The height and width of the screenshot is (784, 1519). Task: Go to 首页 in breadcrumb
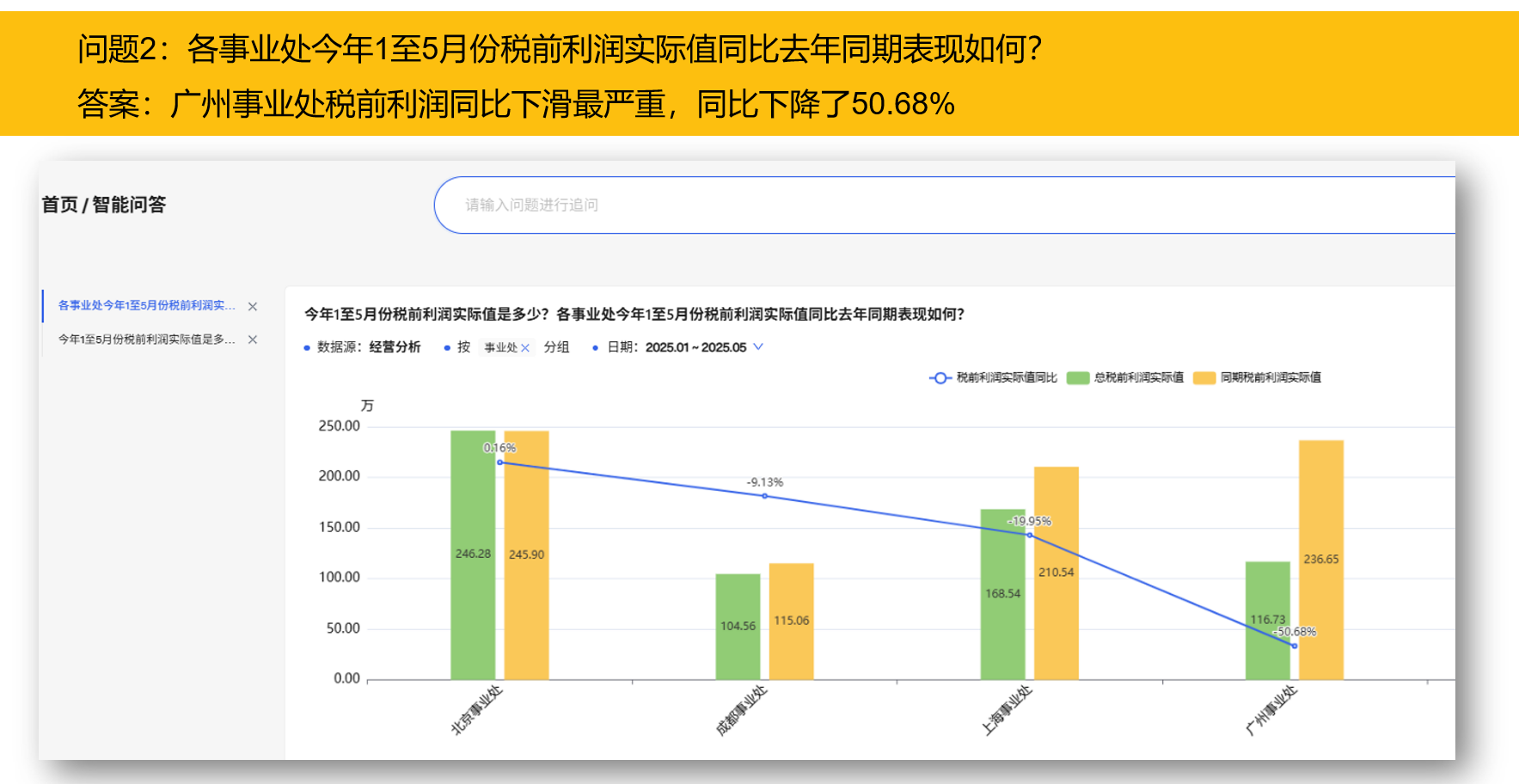(x=59, y=205)
